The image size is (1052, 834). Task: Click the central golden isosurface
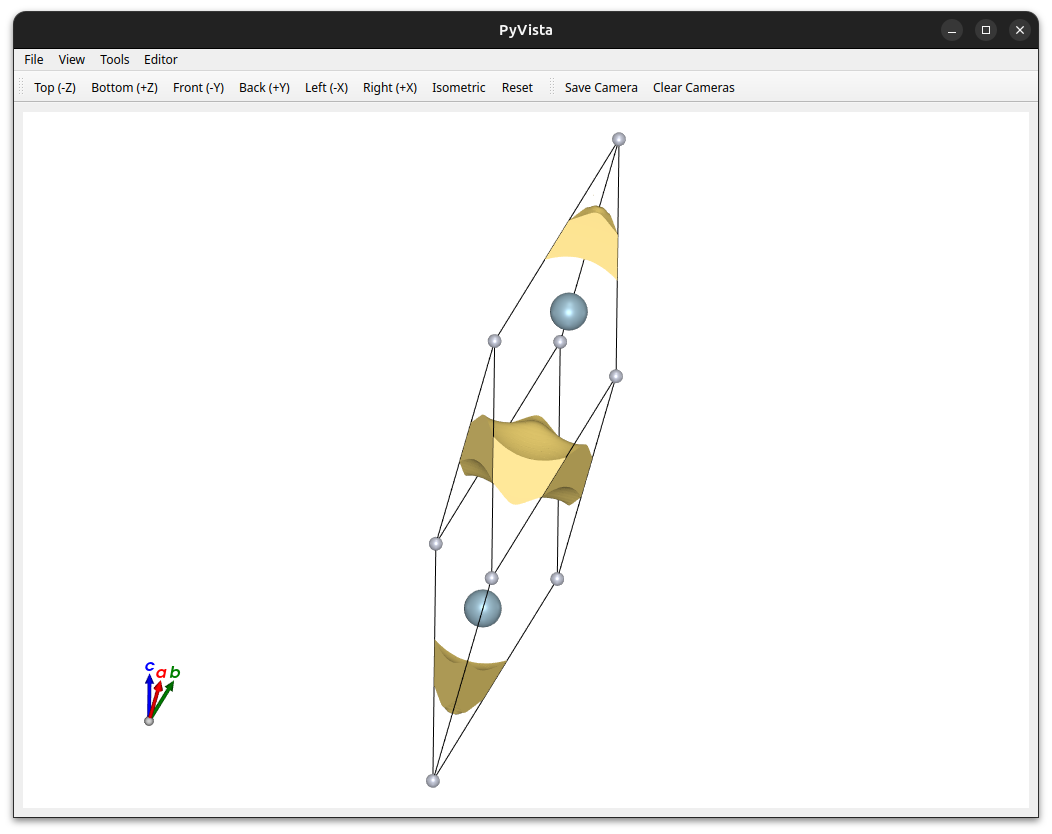click(x=526, y=460)
